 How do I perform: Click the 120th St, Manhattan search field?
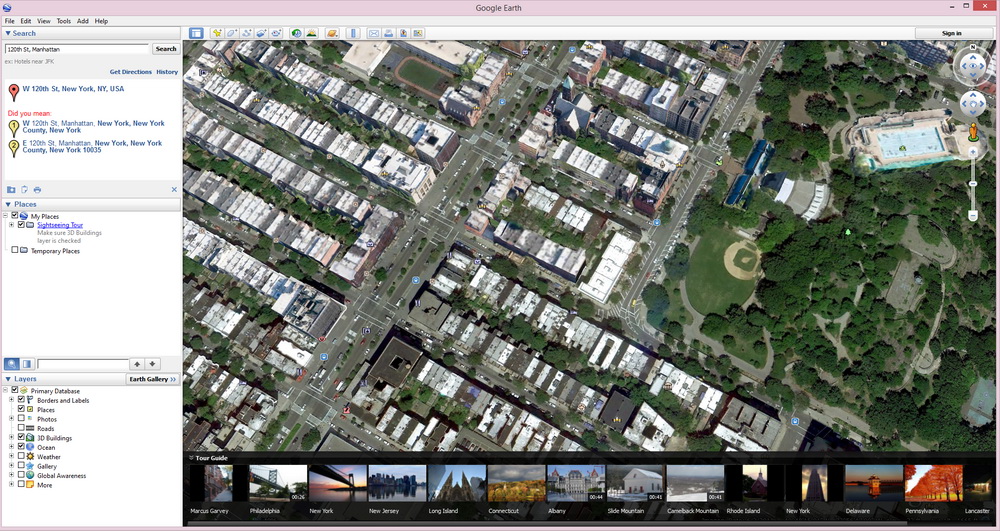click(77, 48)
